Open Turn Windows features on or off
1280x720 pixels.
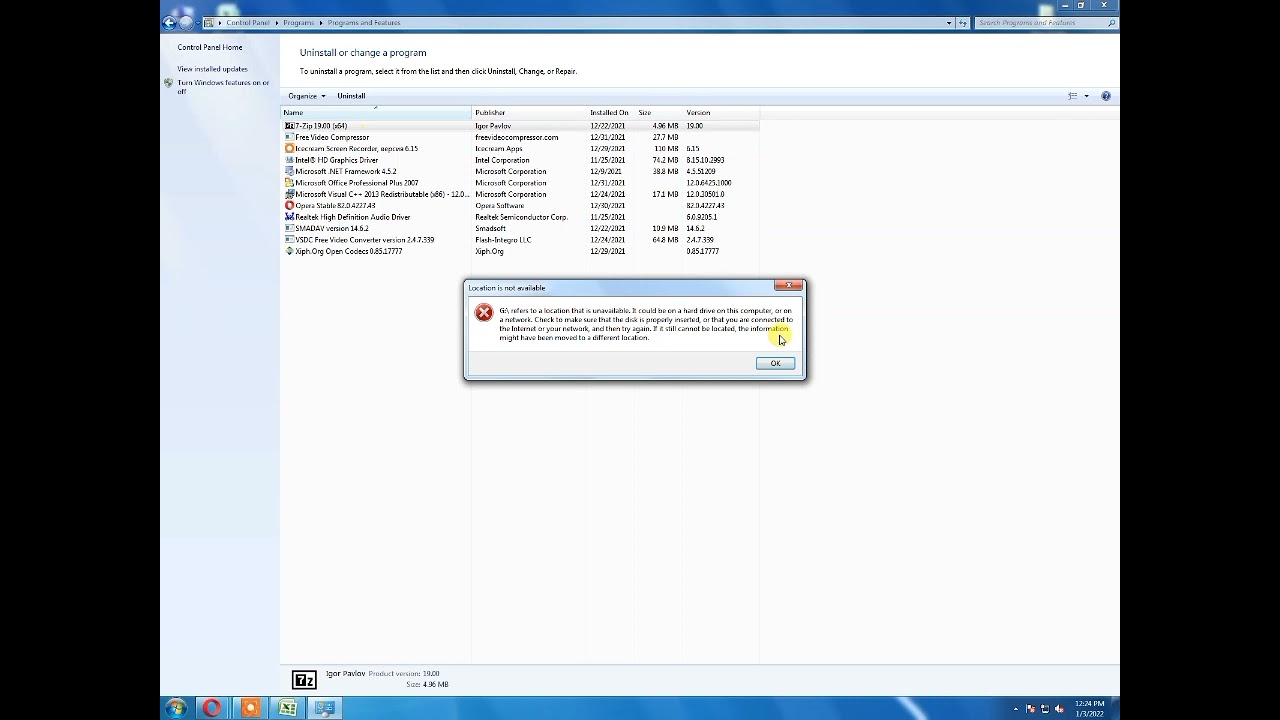point(223,87)
